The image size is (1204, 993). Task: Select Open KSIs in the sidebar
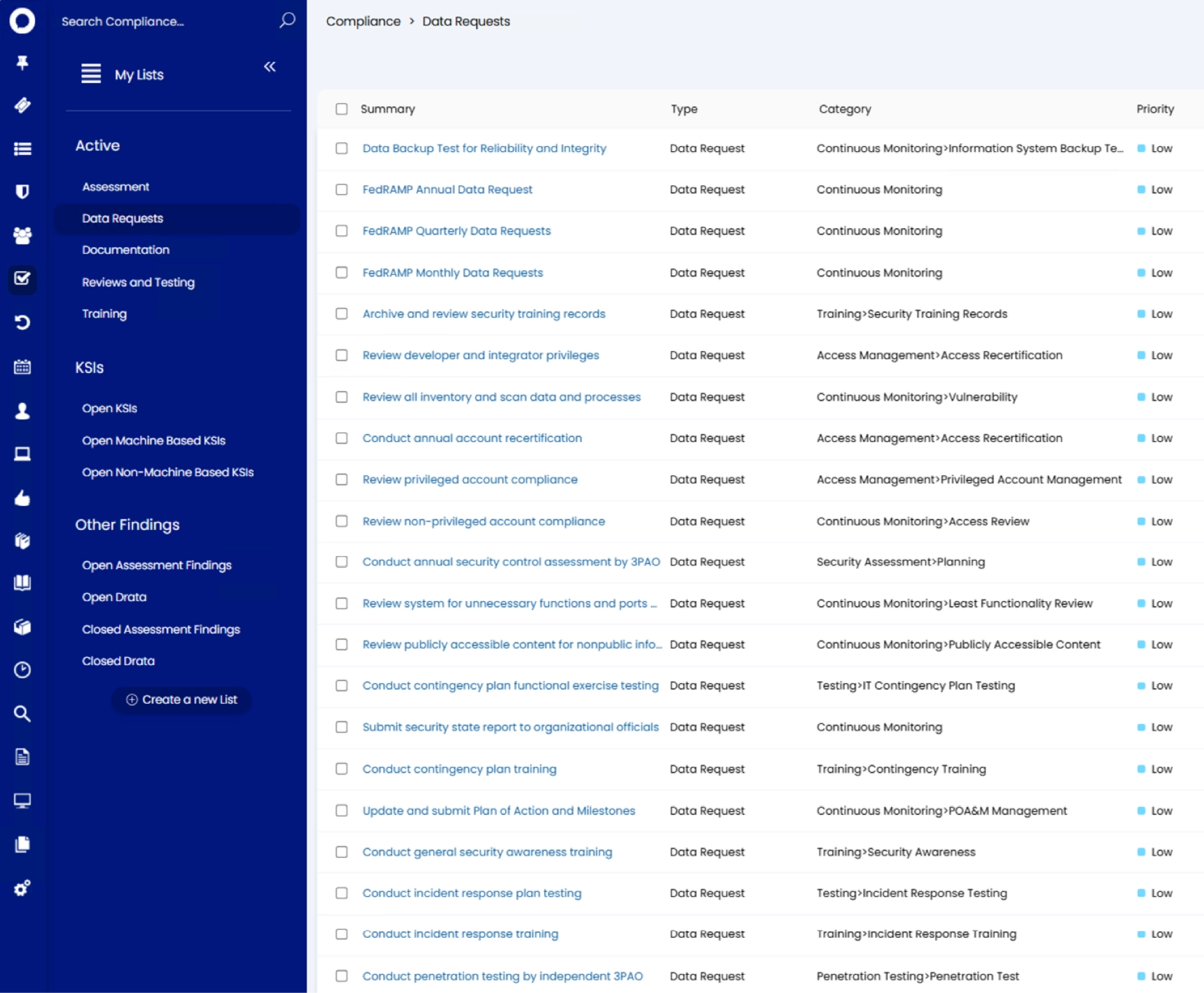[110, 409]
